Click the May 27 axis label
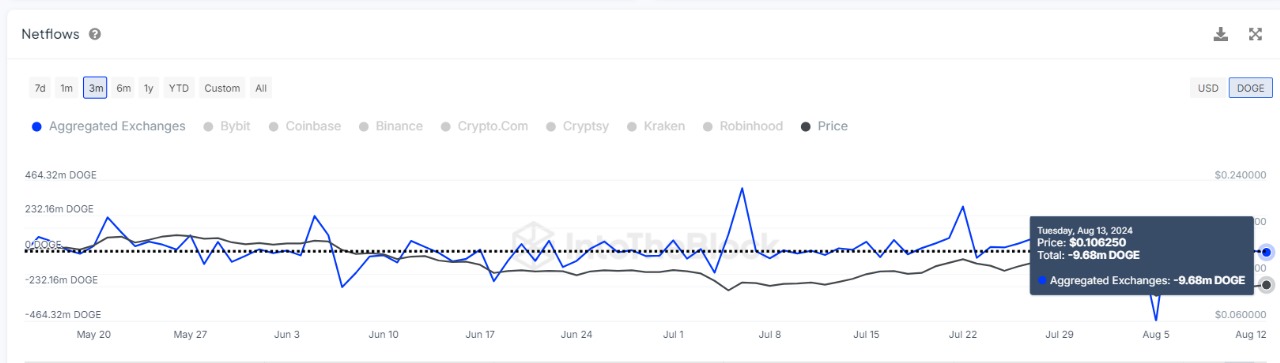 point(189,335)
